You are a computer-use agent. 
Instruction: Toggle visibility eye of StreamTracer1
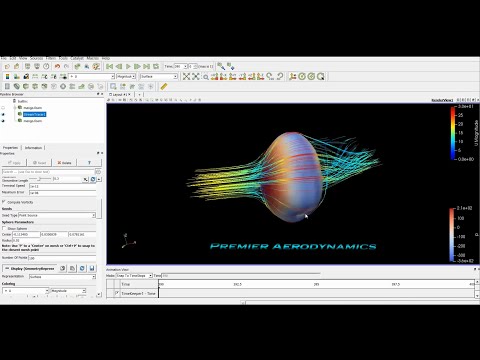[3, 114]
